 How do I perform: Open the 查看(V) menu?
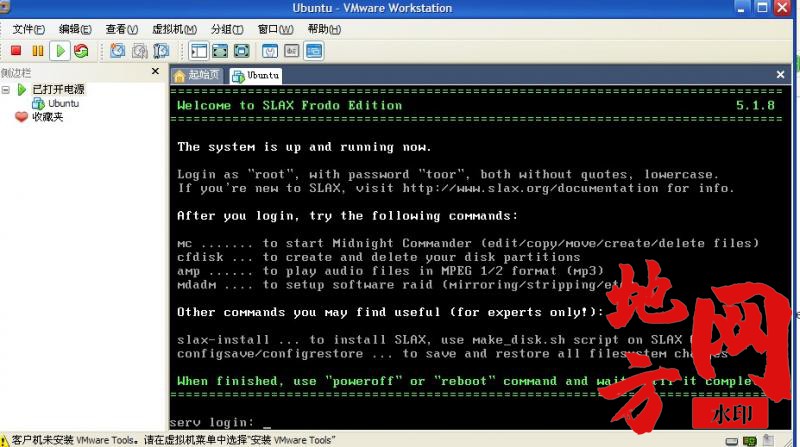[x=121, y=29]
